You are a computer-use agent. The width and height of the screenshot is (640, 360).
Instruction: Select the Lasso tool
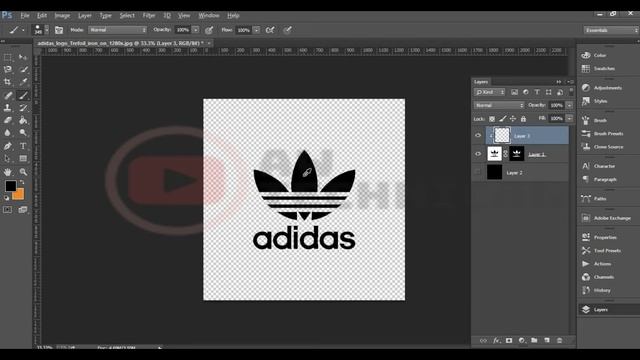(x=7, y=69)
